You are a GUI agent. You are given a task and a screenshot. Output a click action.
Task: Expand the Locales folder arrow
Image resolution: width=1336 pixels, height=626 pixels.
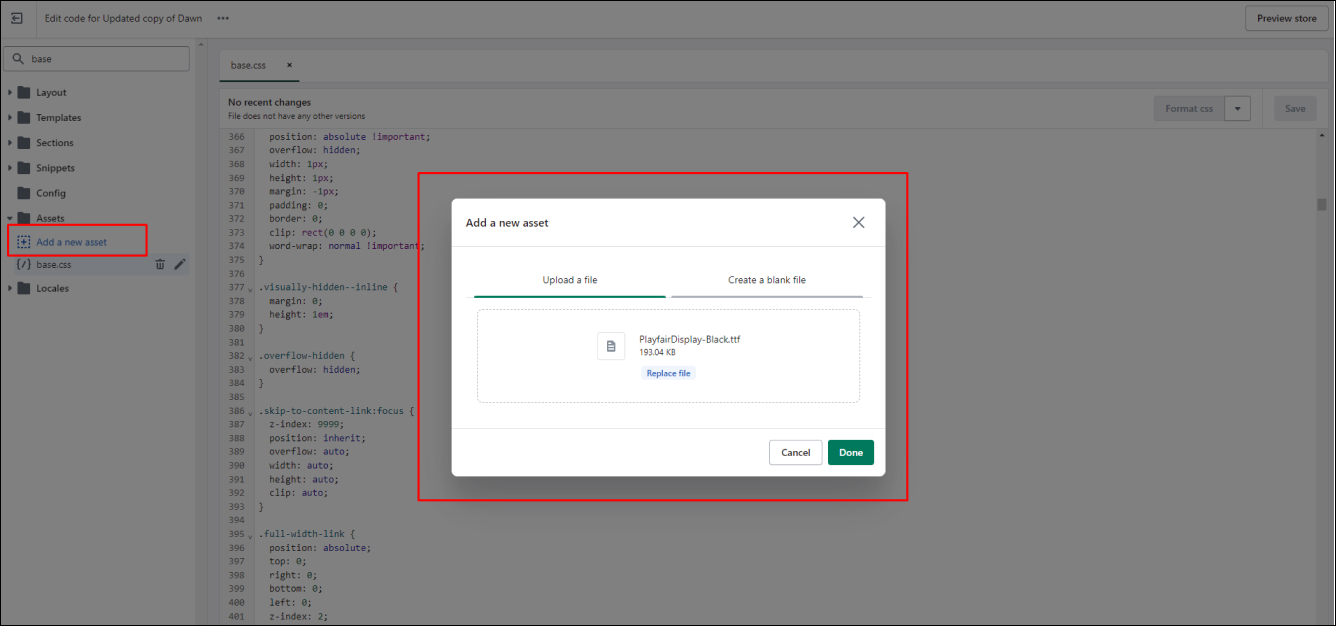point(10,288)
